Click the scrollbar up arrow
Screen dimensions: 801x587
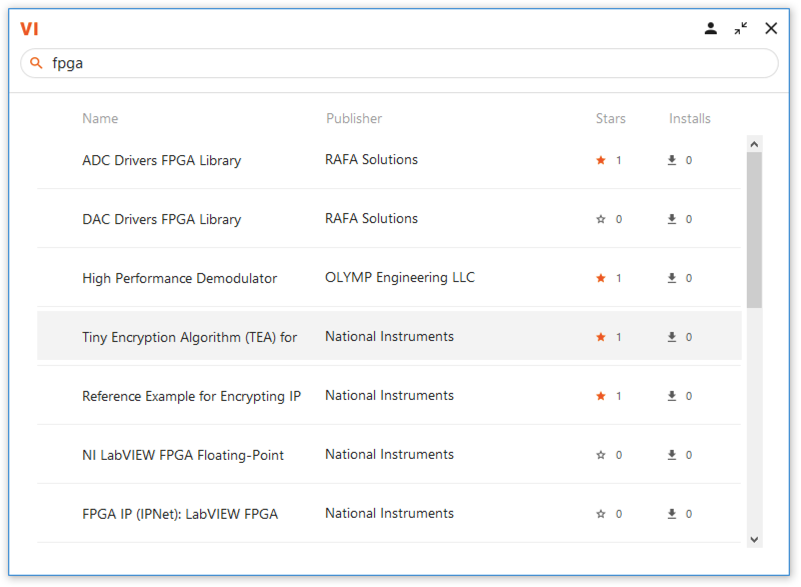[x=754, y=145]
